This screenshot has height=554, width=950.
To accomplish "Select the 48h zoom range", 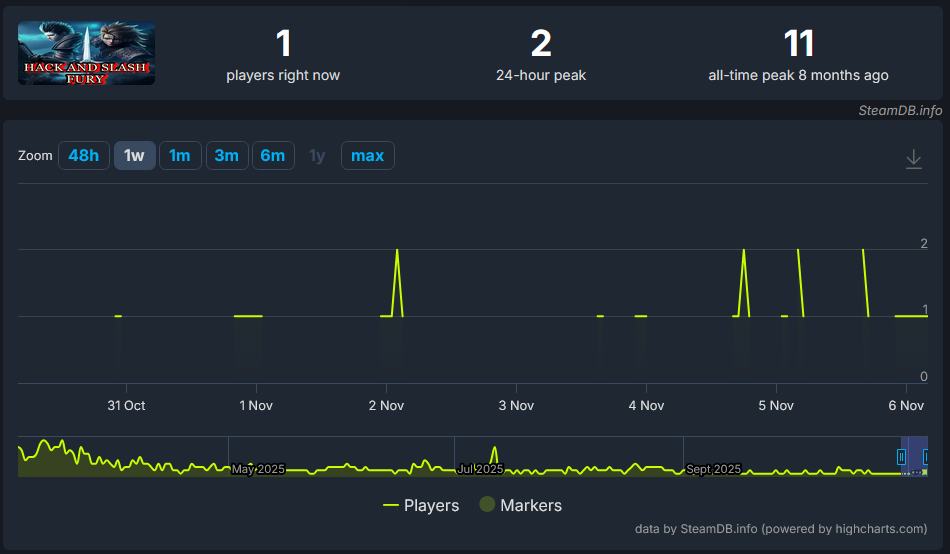I will click(x=84, y=156).
